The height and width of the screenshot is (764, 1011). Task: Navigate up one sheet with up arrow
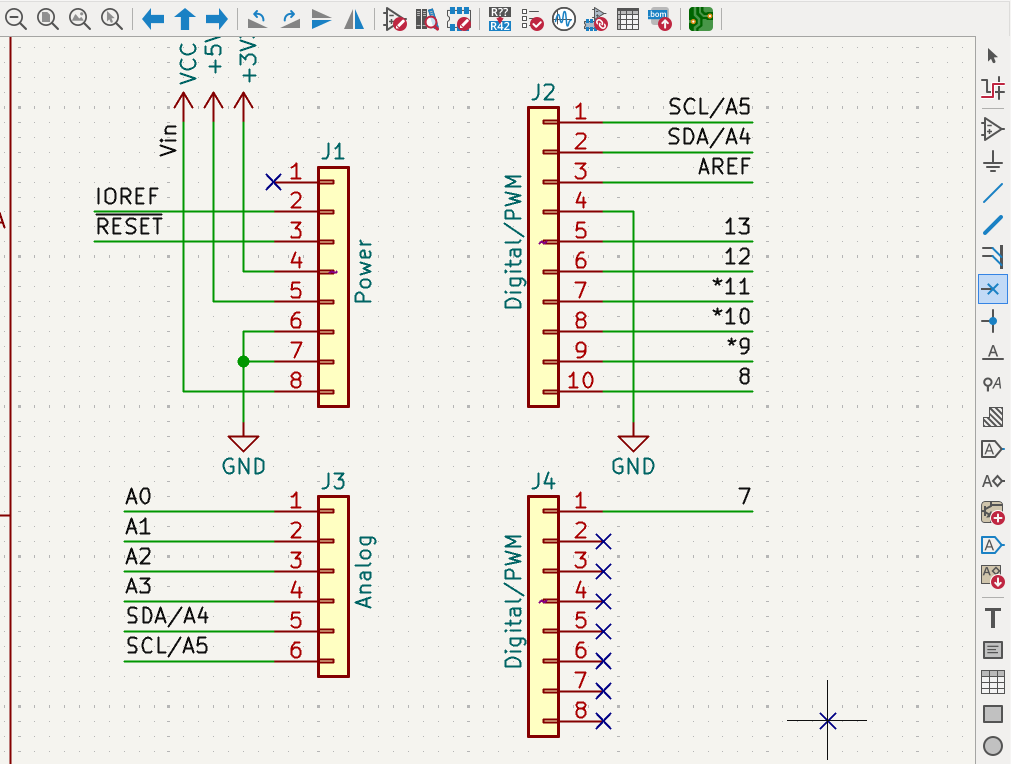coord(184,18)
